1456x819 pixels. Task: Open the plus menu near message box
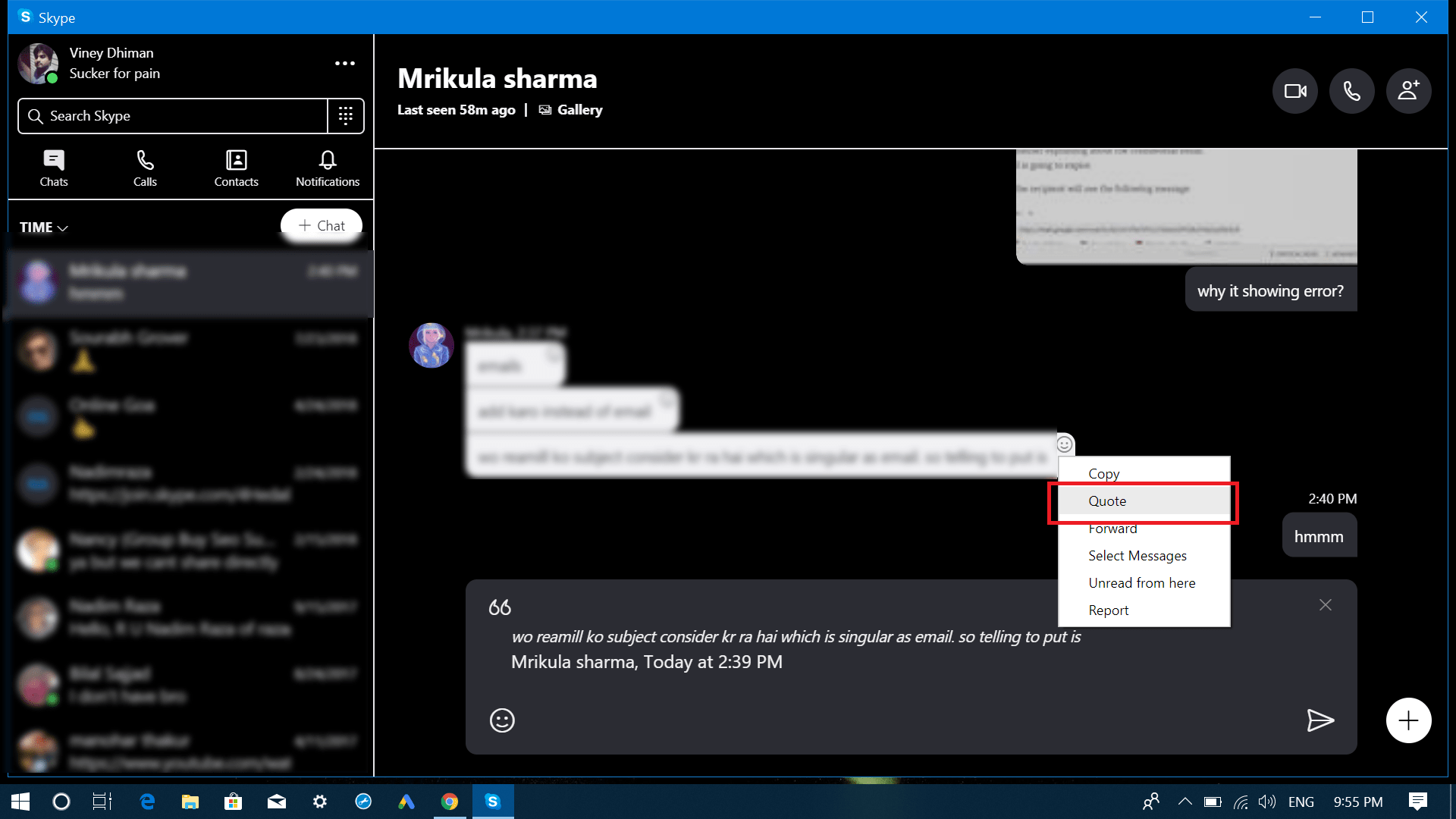[1408, 720]
